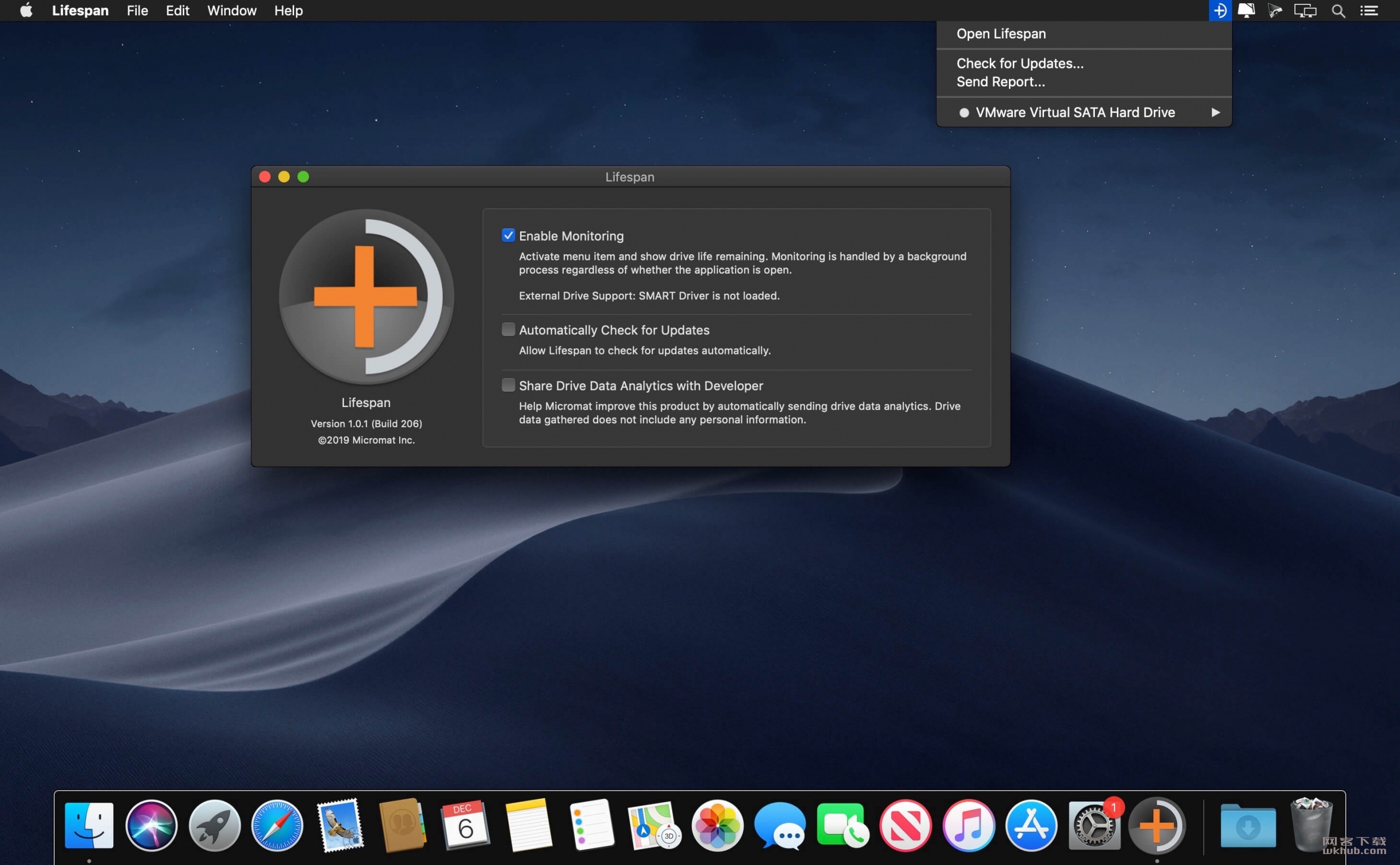
Task: Launch Siri from the Dock
Action: point(151,826)
